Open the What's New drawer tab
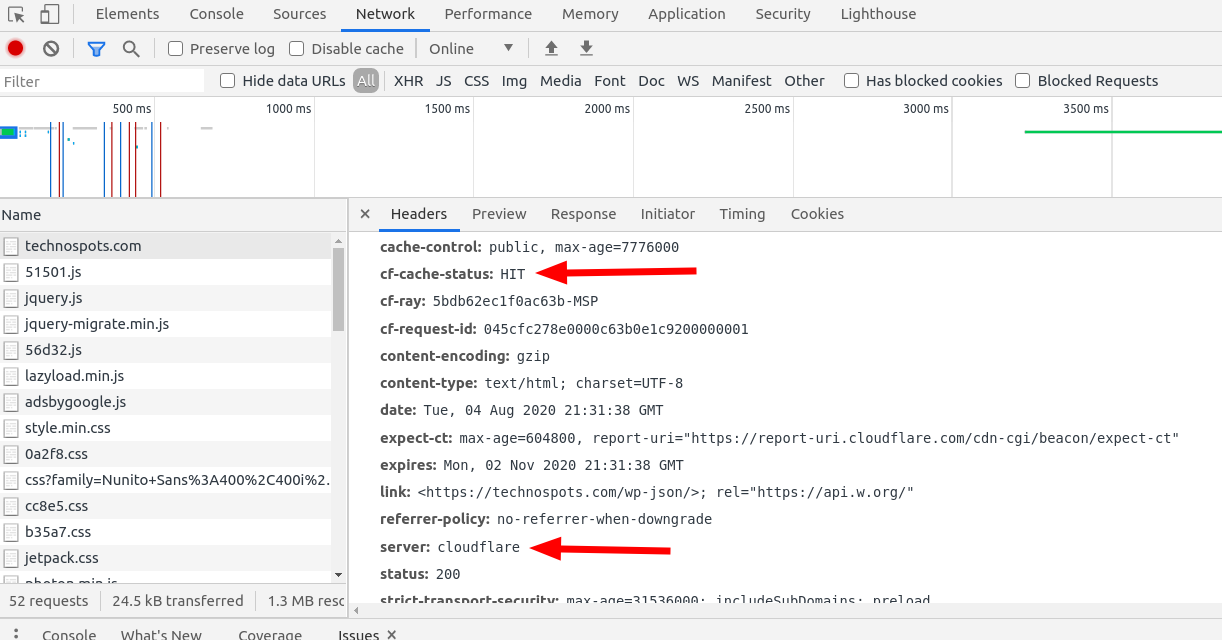 click(x=161, y=634)
